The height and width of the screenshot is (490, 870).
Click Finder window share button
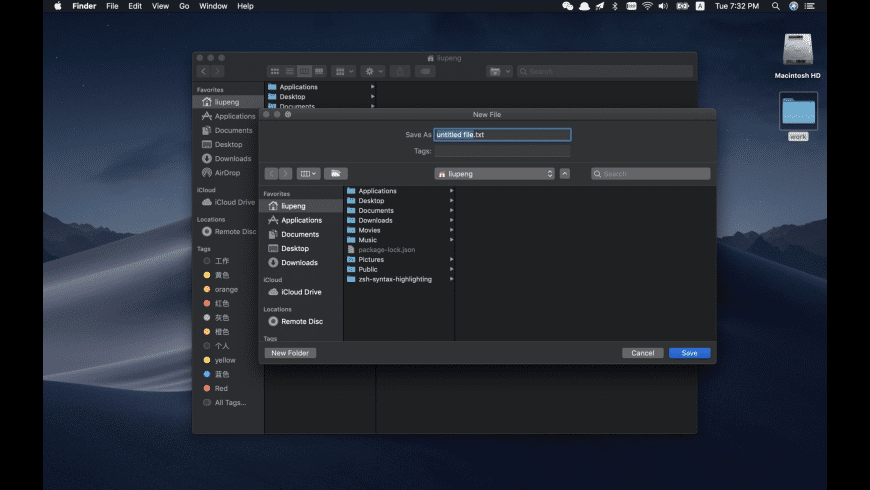(x=400, y=71)
